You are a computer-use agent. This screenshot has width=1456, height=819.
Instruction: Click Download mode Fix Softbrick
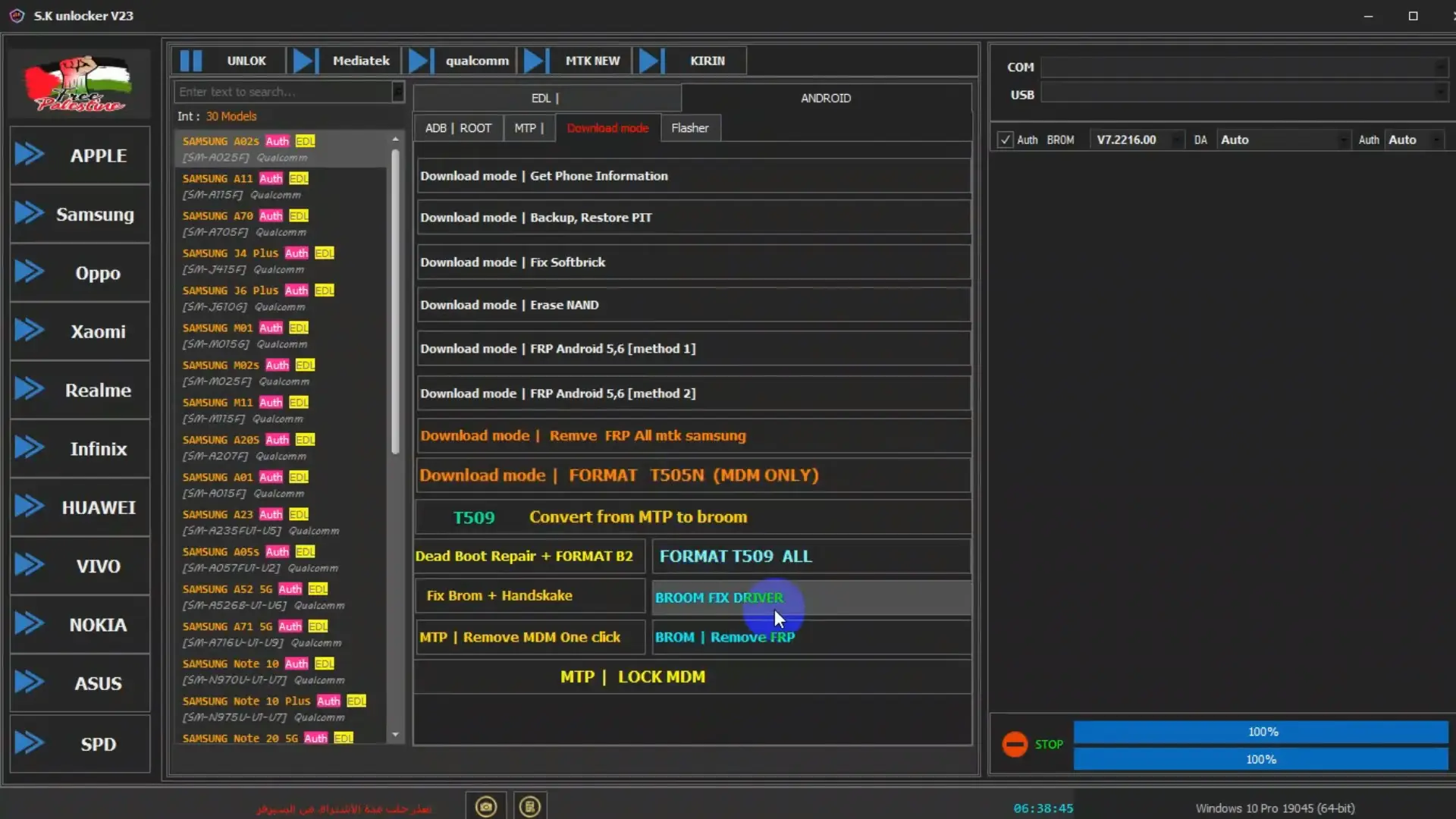tap(693, 262)
